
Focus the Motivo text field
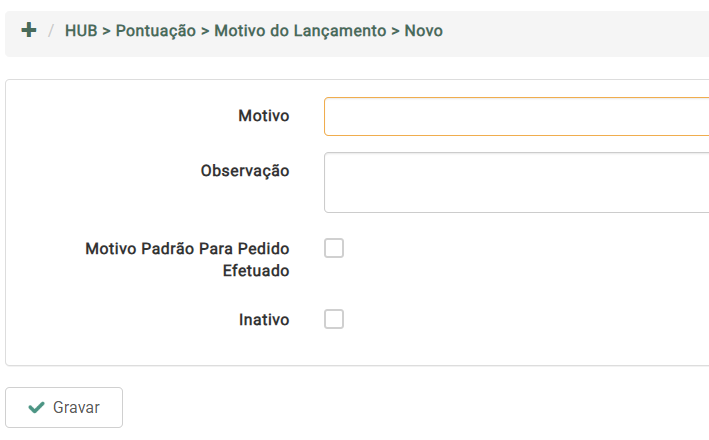click(515, 116)
